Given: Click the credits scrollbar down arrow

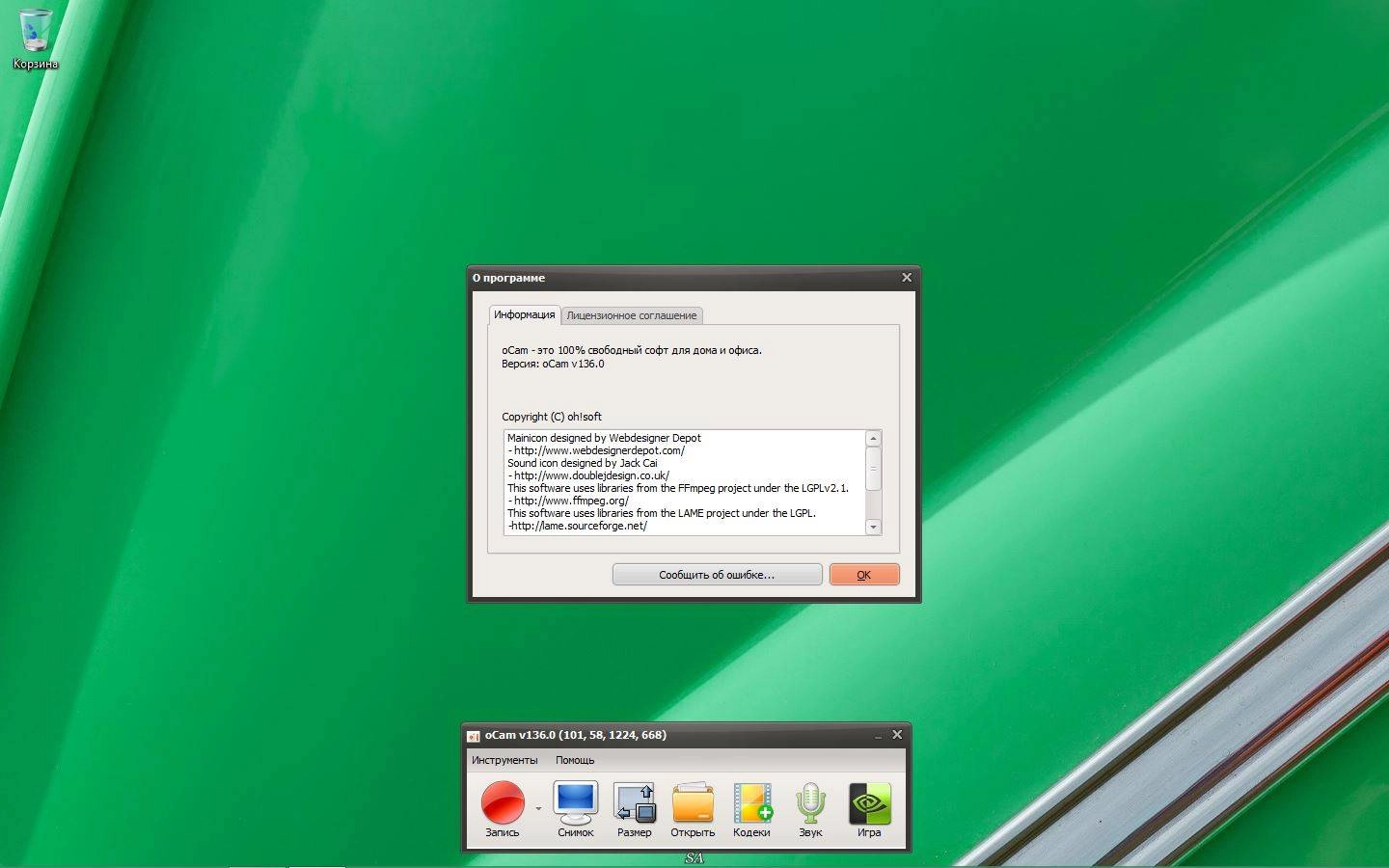Looking at the screenshot, I should coord(873,527).
